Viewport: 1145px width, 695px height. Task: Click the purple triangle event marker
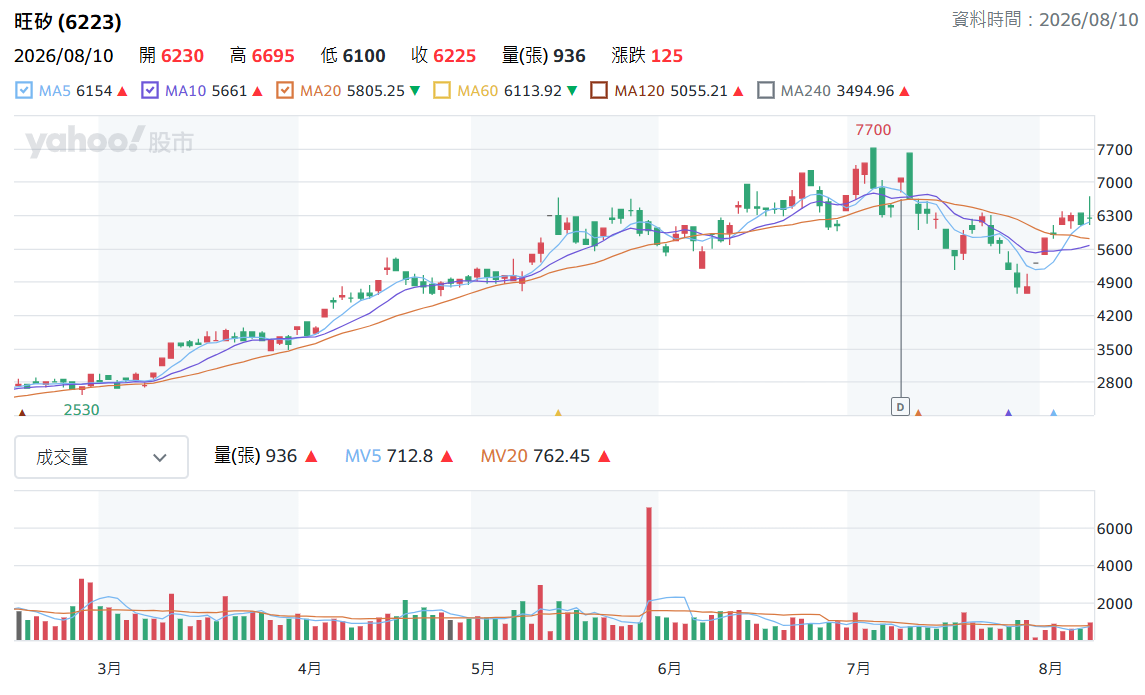1008,412
